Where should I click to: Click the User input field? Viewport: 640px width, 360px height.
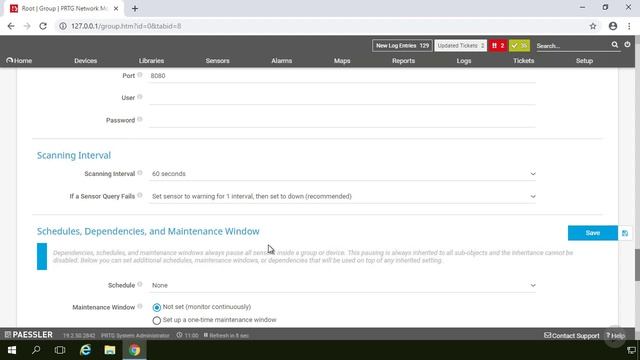pos(342,98)
